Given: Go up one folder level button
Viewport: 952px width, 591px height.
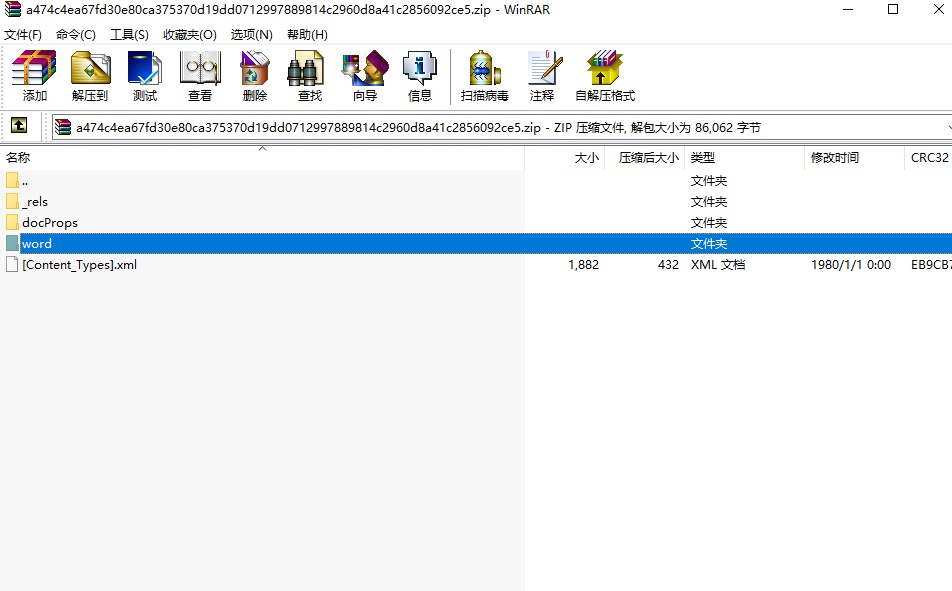Looking at the screenshot, I should coord(19,126).
